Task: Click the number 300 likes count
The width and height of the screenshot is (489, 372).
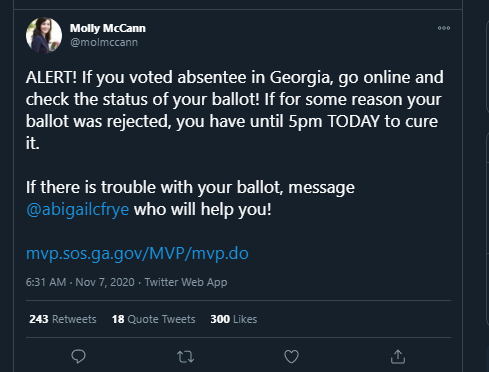Action: (220, 319)
